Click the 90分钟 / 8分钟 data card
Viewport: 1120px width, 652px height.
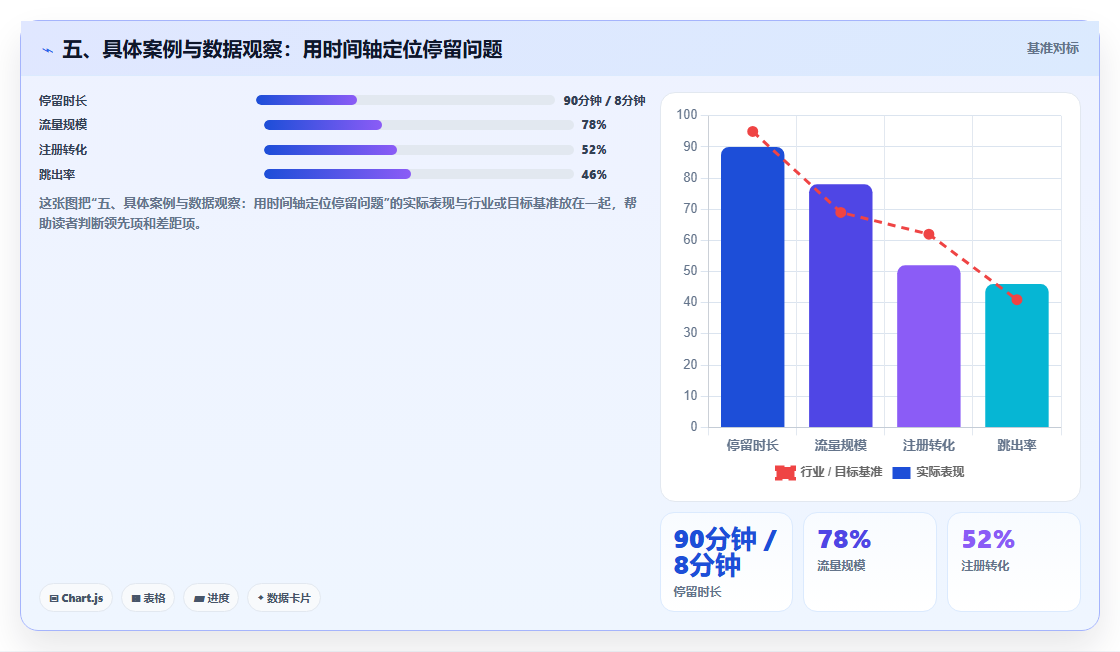tap(726, 562)
